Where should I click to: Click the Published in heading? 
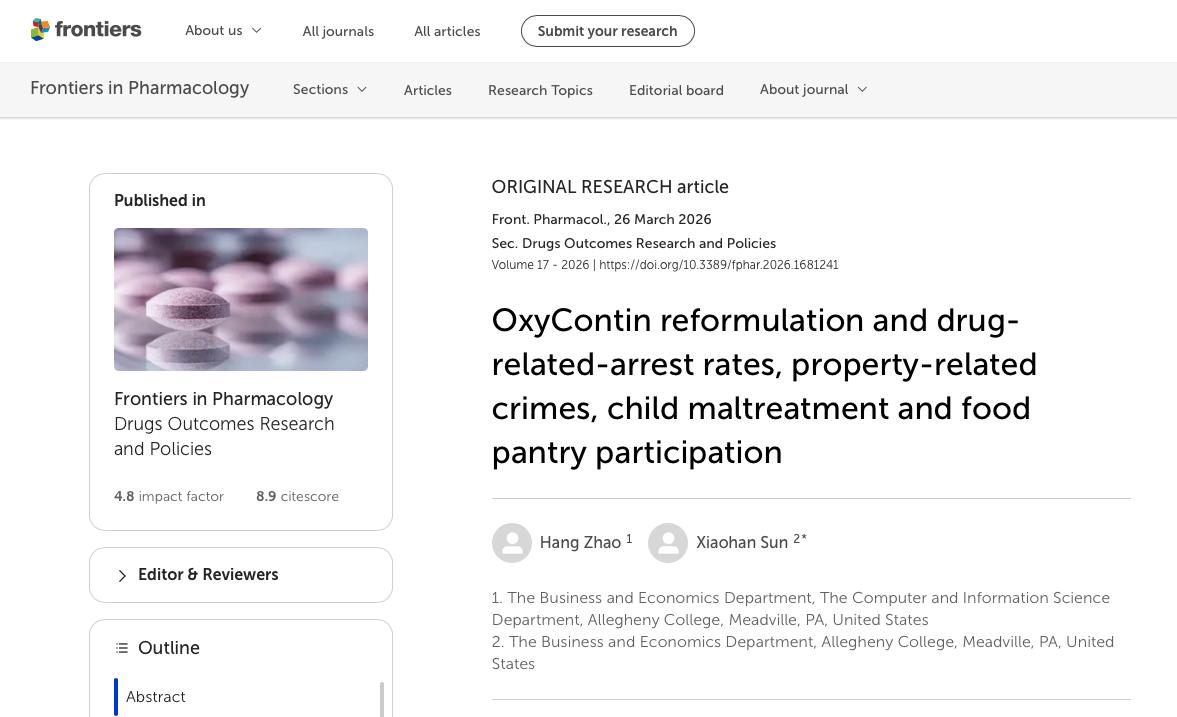coord(160,200)
